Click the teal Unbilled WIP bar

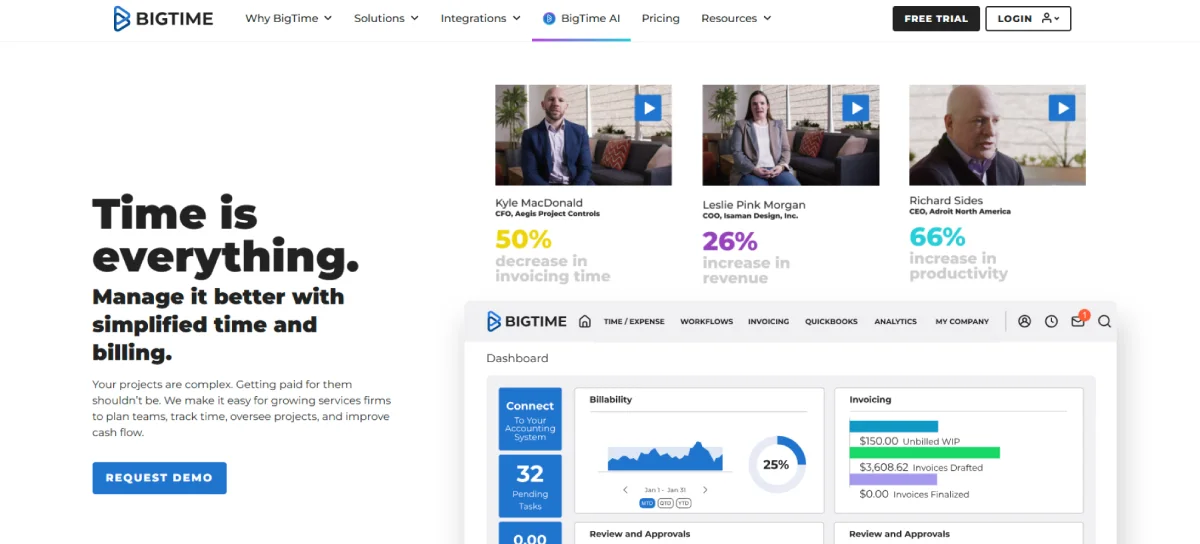pyautogui.click(x=894, y=426)
